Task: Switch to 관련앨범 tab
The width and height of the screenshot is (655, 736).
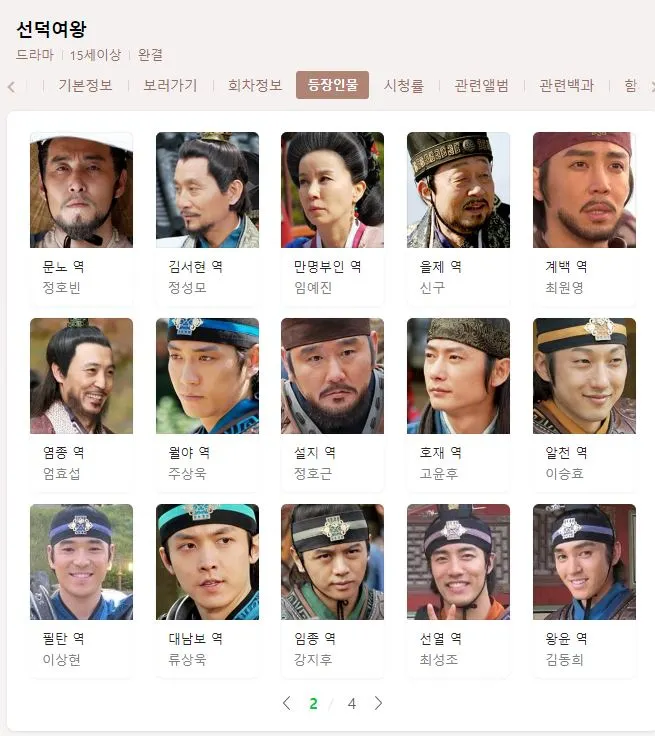Action: (481, 85)
